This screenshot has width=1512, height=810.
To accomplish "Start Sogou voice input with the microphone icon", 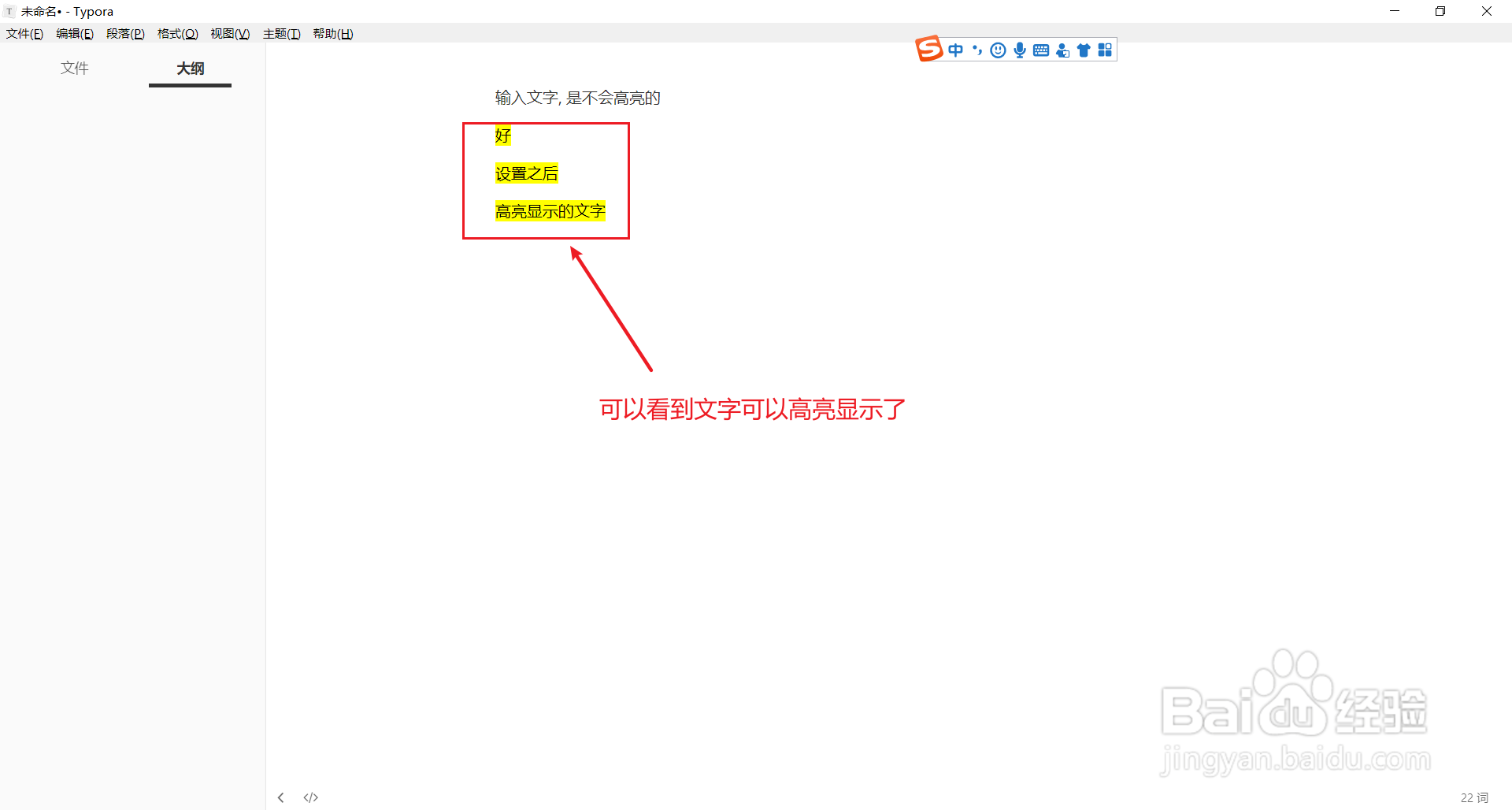I will pos(1019,50).
